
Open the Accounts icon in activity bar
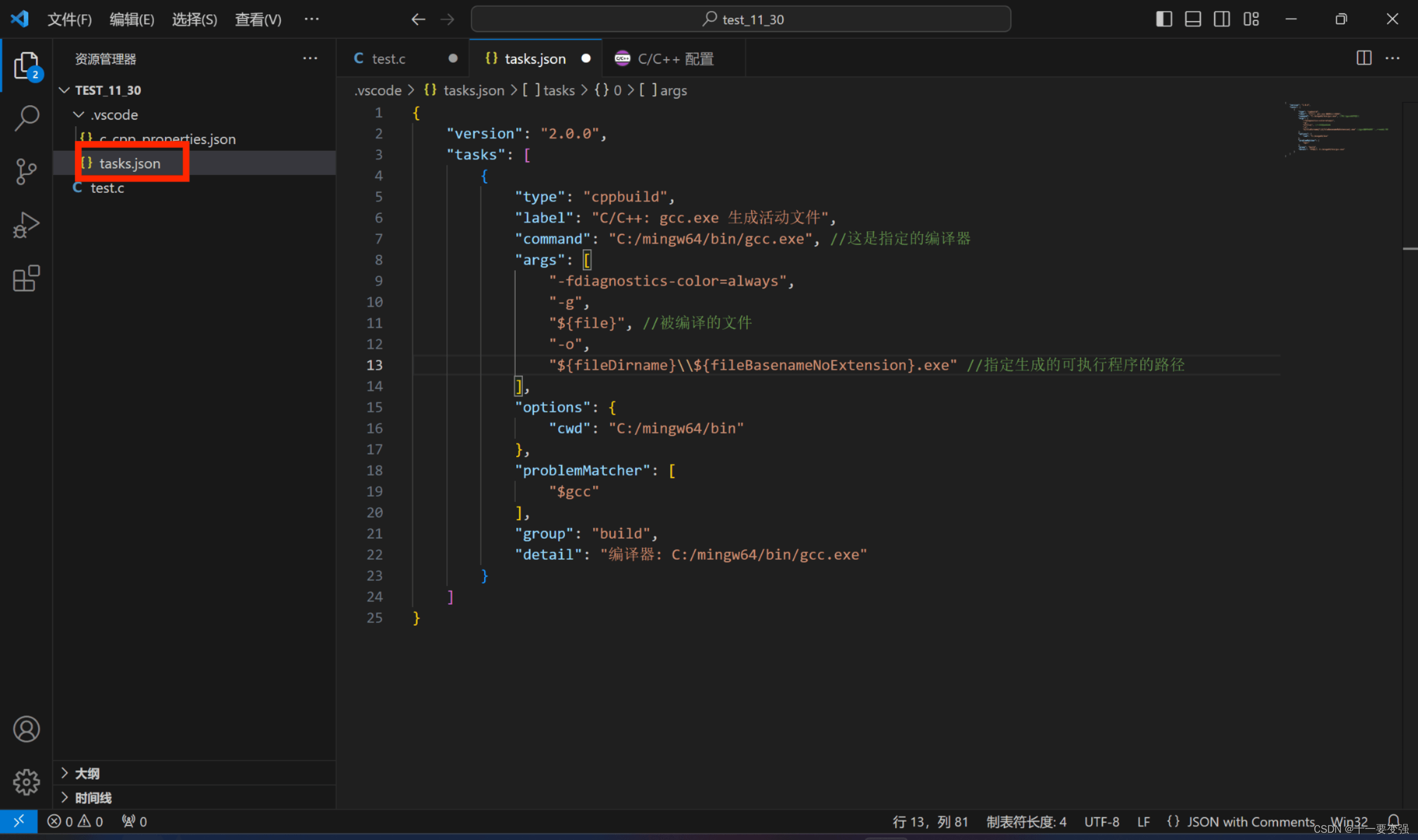(26, 729)
